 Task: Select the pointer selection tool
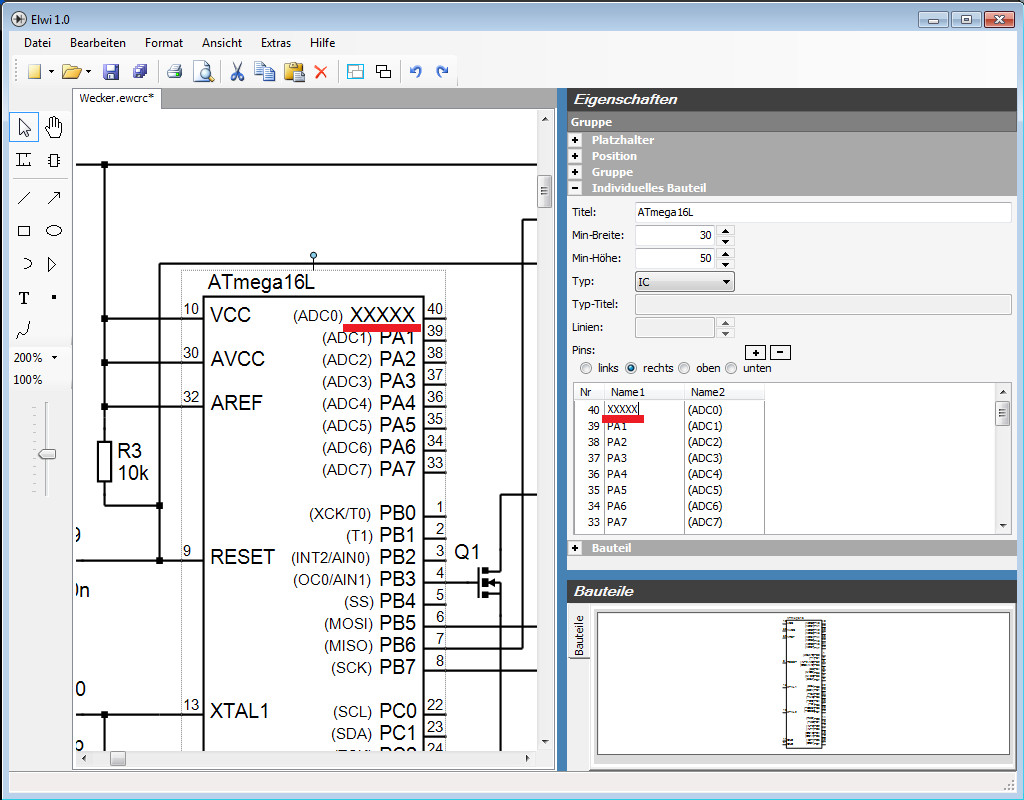coord(24,127)
